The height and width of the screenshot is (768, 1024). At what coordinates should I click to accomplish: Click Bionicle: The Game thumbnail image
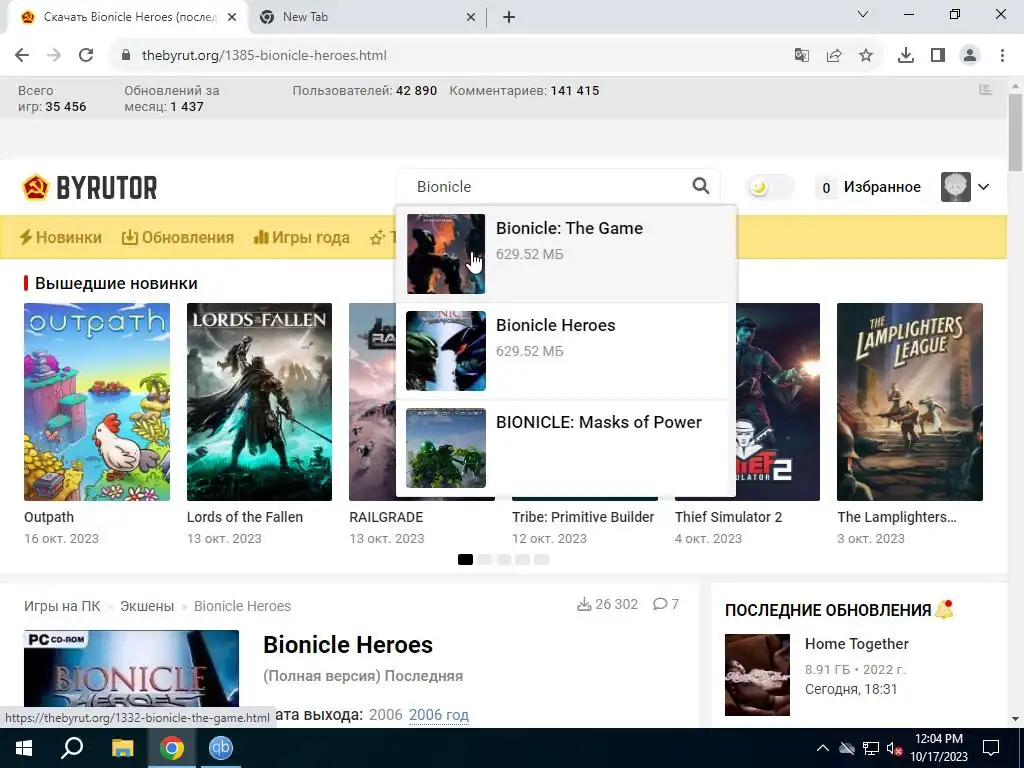tap(446, 254)
